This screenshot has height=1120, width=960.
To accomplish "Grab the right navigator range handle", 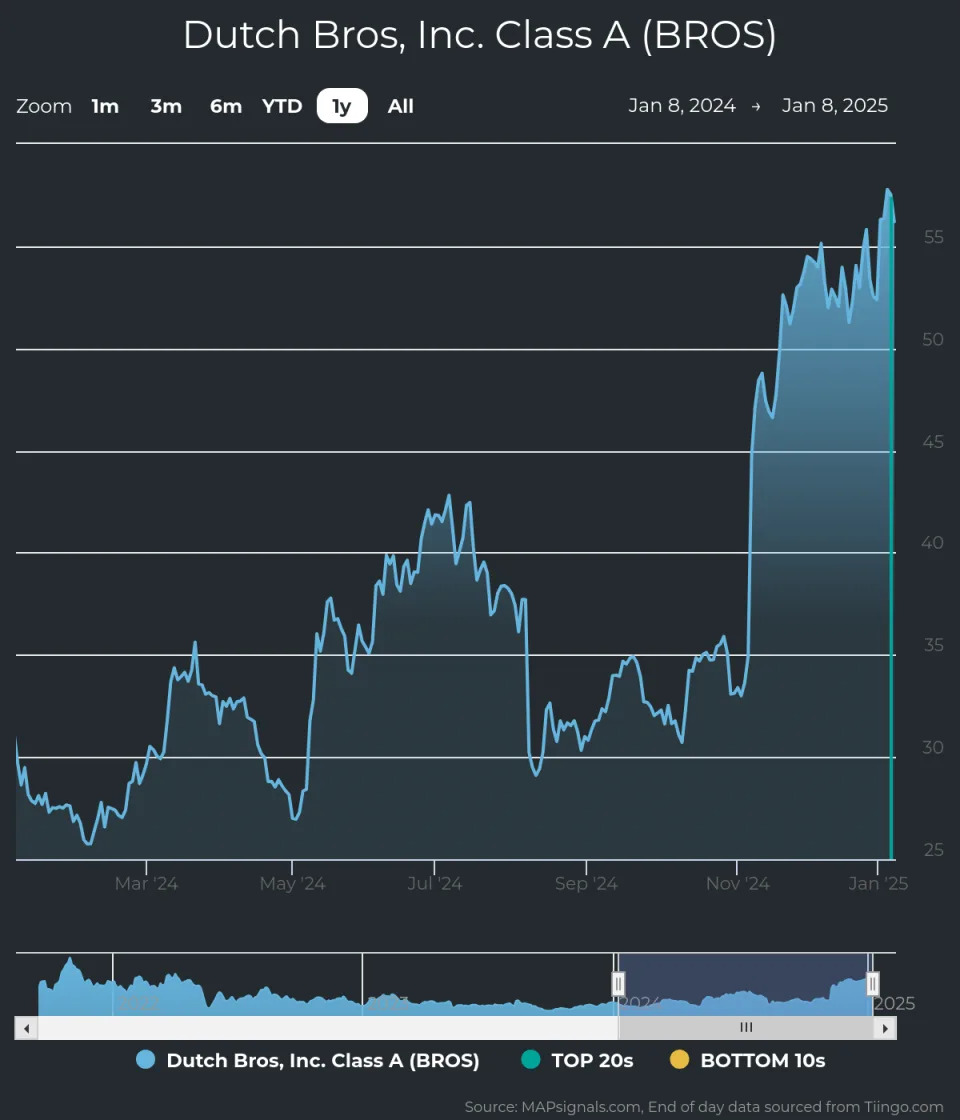I will point(872,984).
